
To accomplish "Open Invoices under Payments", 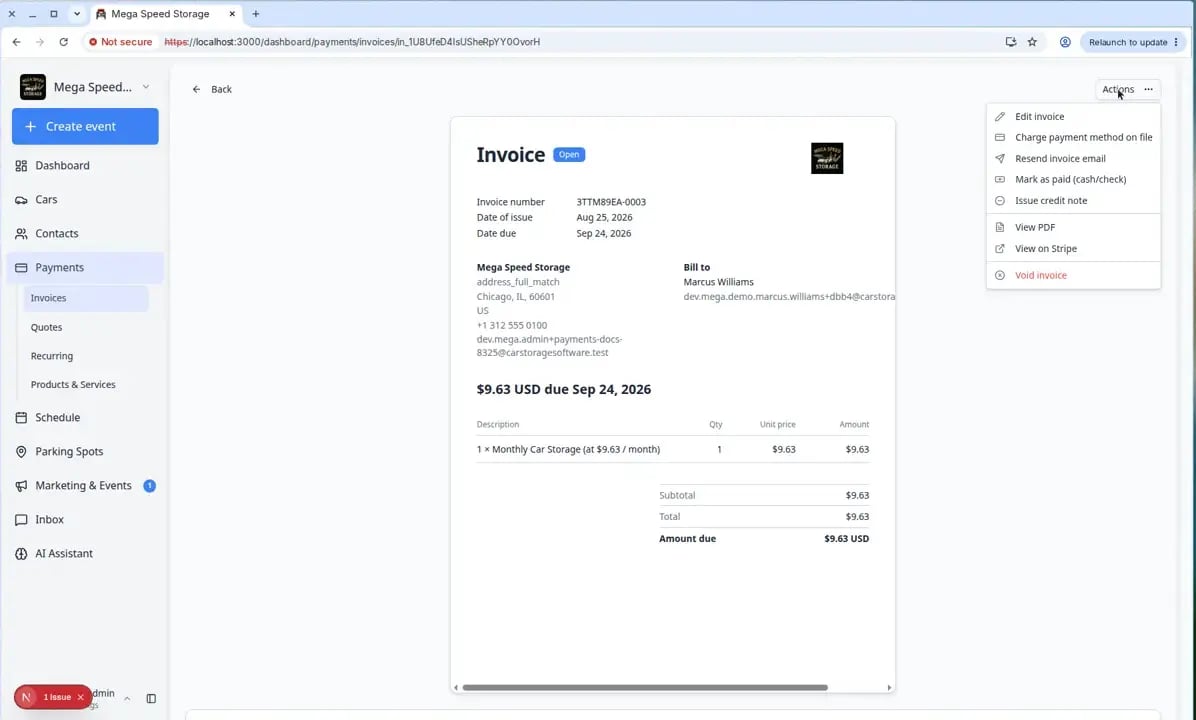I will click(85, 298).
